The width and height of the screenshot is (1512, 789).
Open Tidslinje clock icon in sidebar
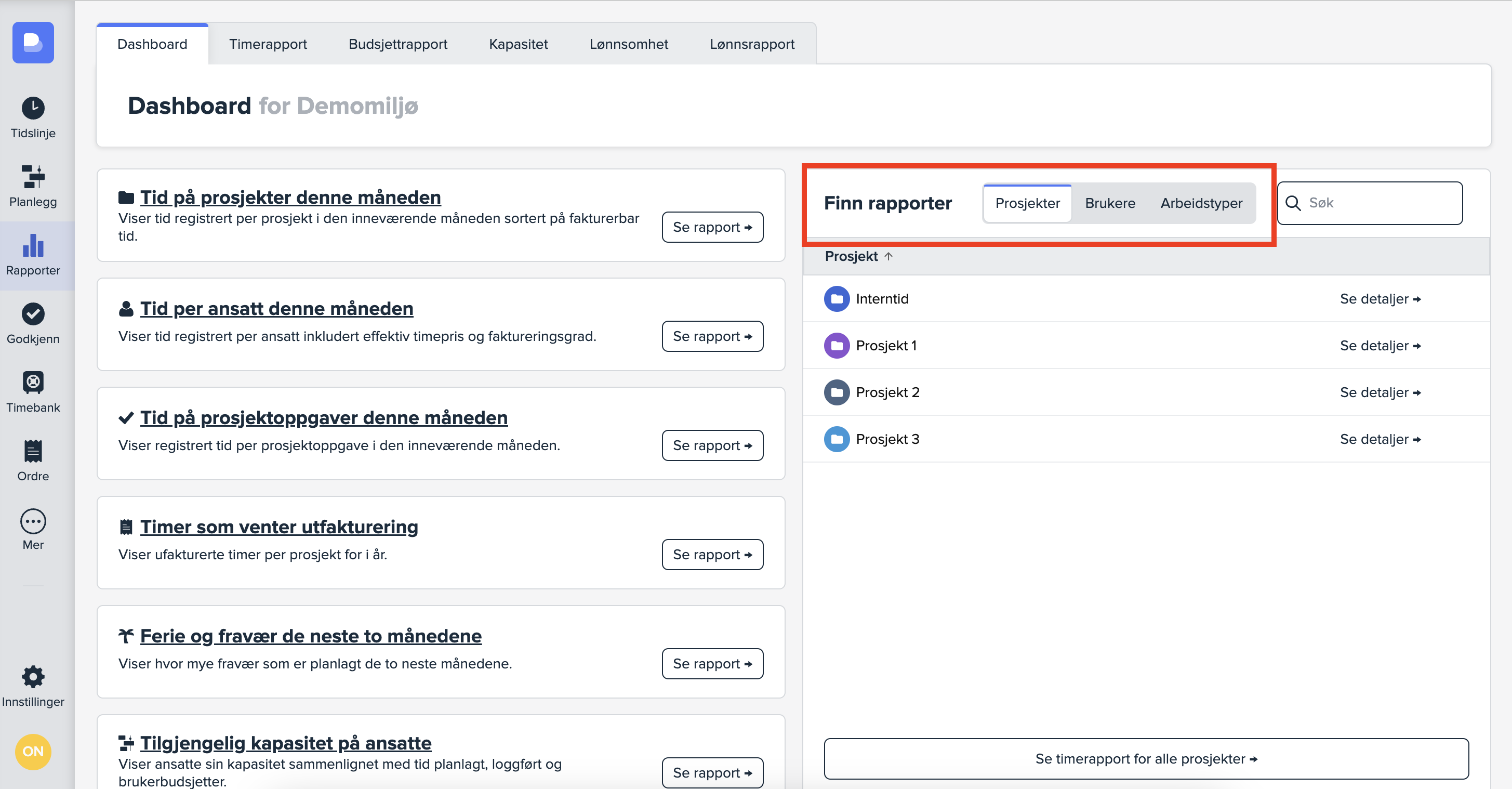(x=33, y=109)
